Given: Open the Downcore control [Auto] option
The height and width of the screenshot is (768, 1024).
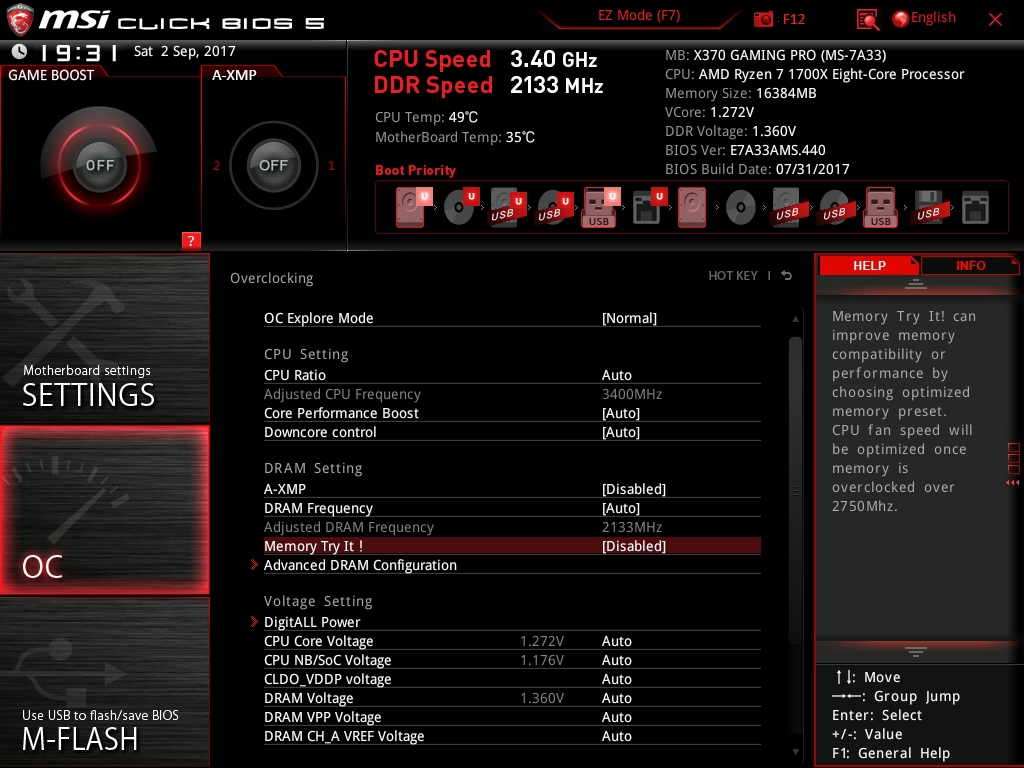Looking at the screenshot, I should [620, 432].
